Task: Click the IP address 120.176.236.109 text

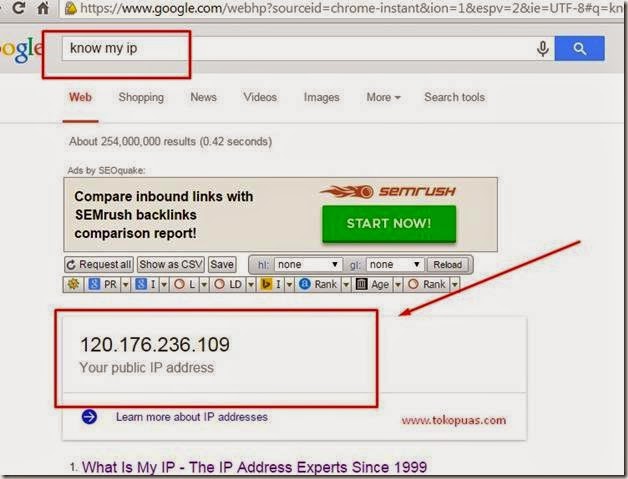Action: click(155, 344)
